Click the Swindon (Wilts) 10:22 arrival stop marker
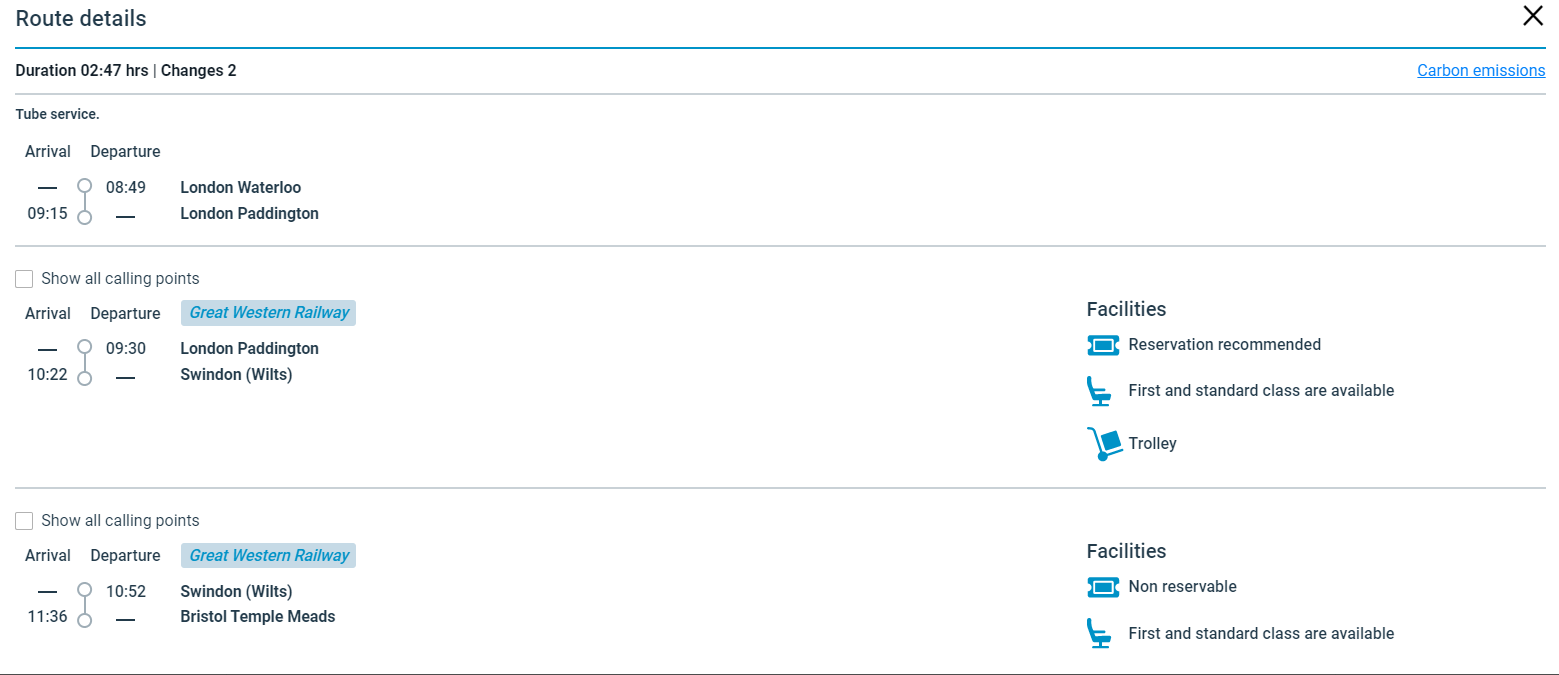This screenshot has width=1559, height=675. (x=85, y=378)
